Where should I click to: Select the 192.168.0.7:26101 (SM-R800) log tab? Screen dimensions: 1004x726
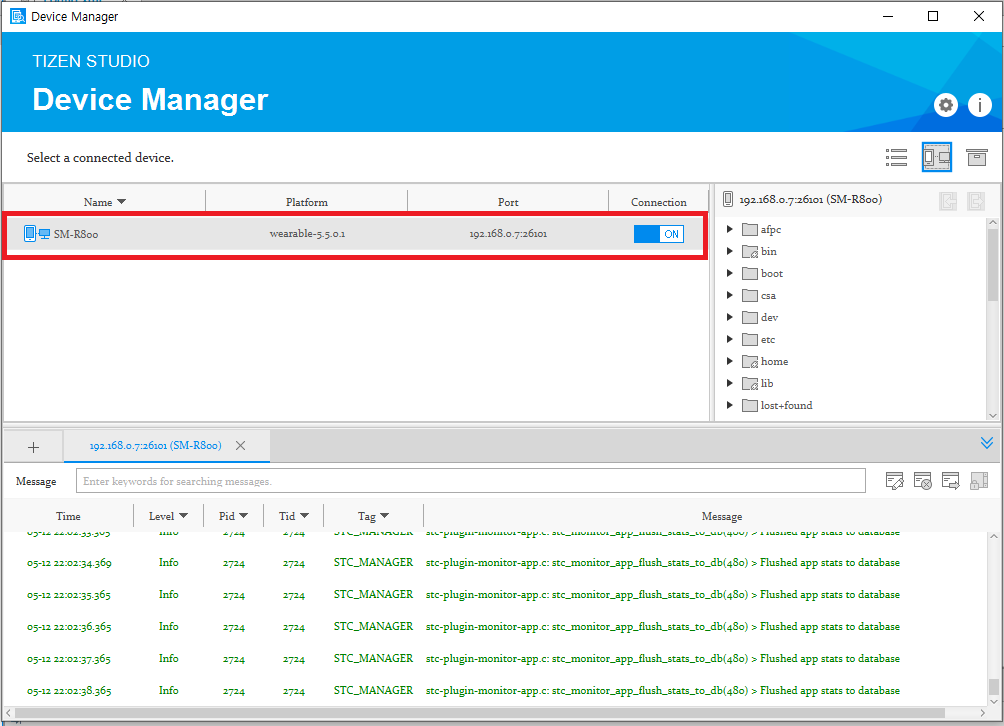pos(156,446)
